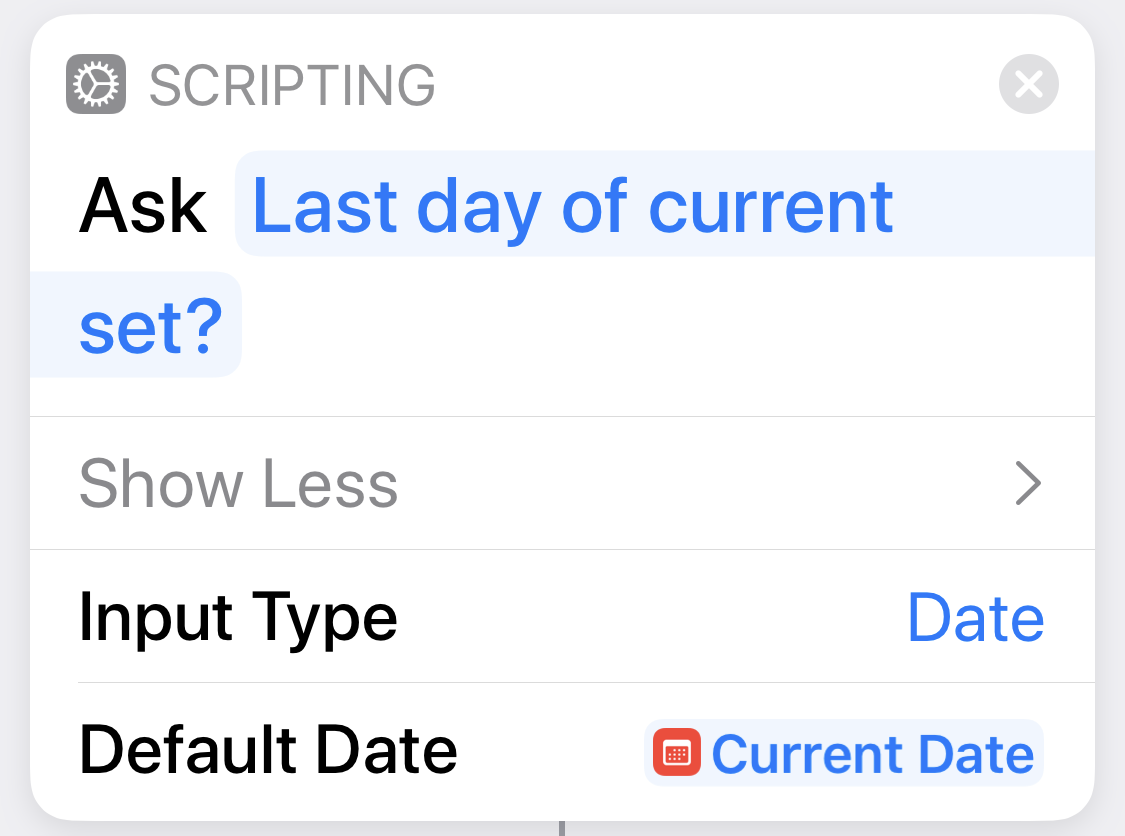Click the Input Type row label
The height and width of the screenshot is (836, 1125).
(x=237, y=618)
